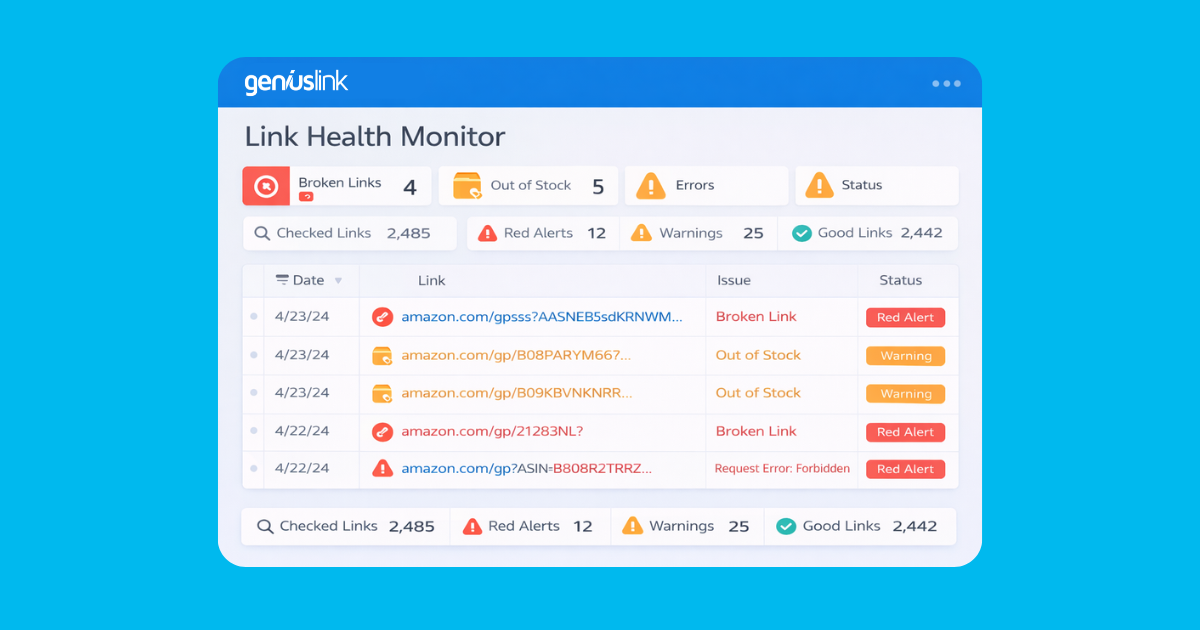Click broken-link icon beside amazon.com/gp/21283NL? link
1200x630 pixels.
382,432
